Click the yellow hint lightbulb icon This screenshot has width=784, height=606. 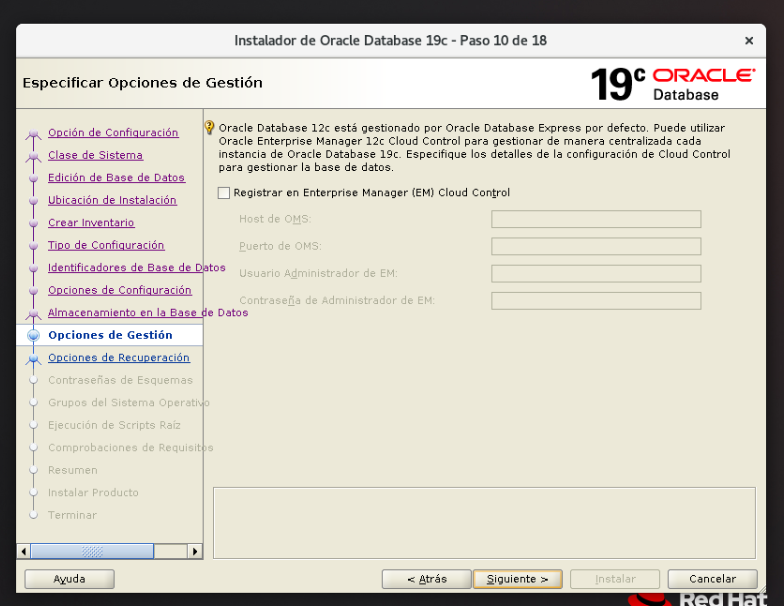click(x=210, y=128)
